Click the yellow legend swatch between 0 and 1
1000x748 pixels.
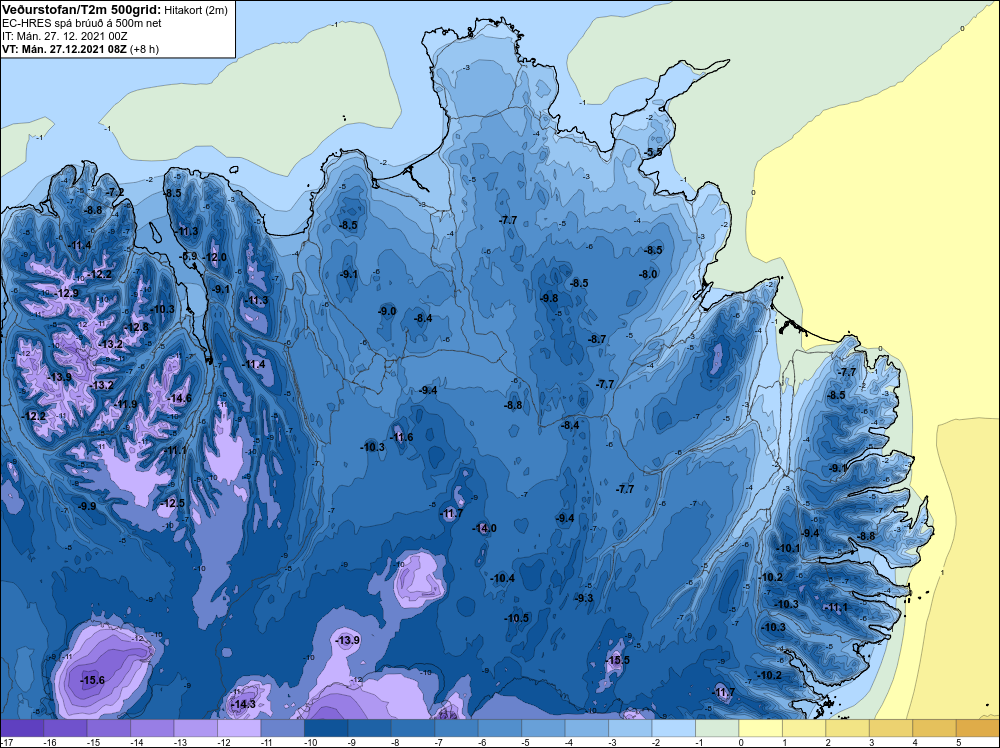[760, 728]
